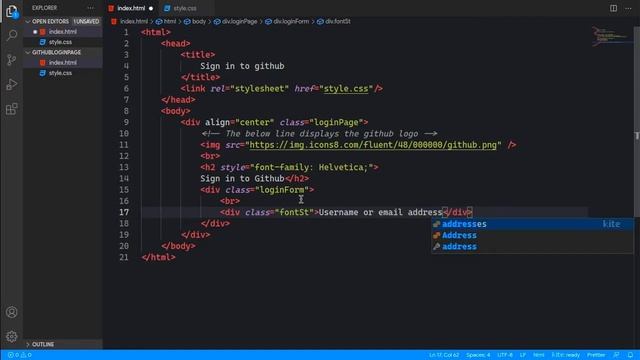This screenshot has height=360, width=640.
Task: Open the Manage gear icon
Action: pyautogui.click(x=12, y=336)
